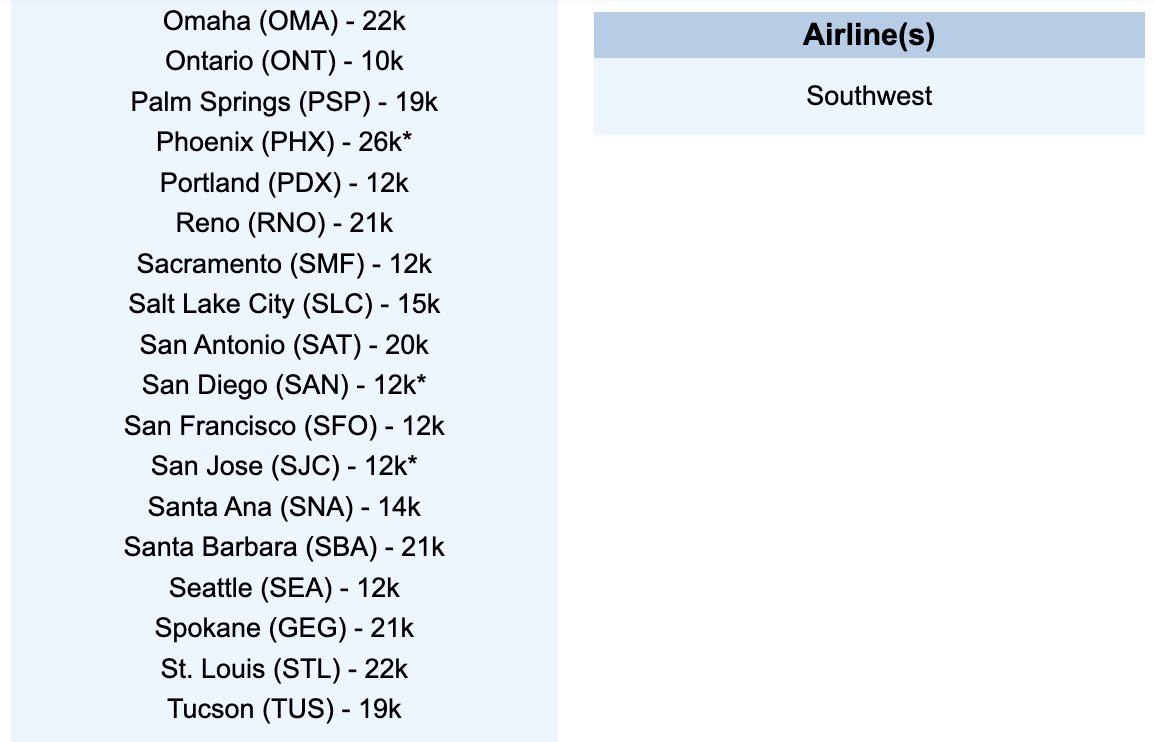Viewport: 1154px width, 742px height.
Task: Select Reno (RNO) - 21k entry
Action: pyautogui.click(x=284, y=223)
